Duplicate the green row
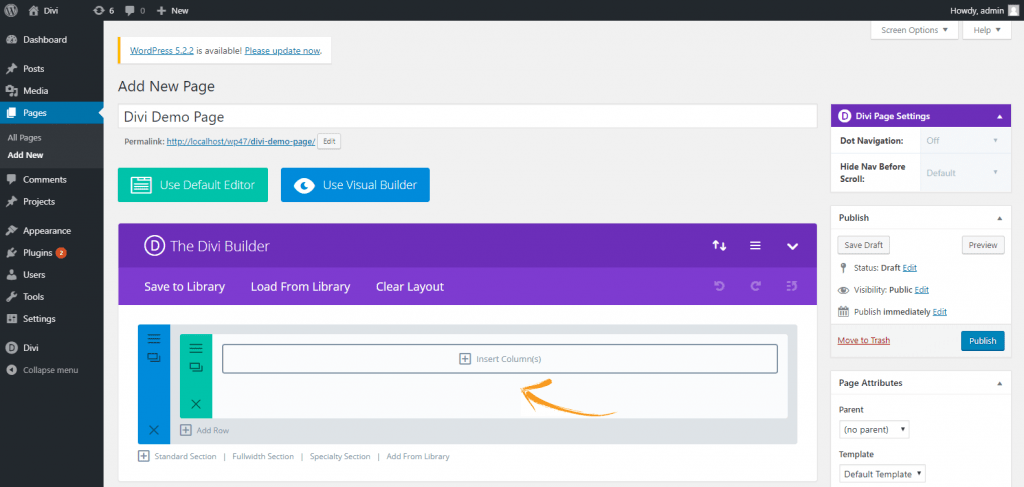Image resolution: width=1024 pixels, height=487 pixels. tap(196, 367)
